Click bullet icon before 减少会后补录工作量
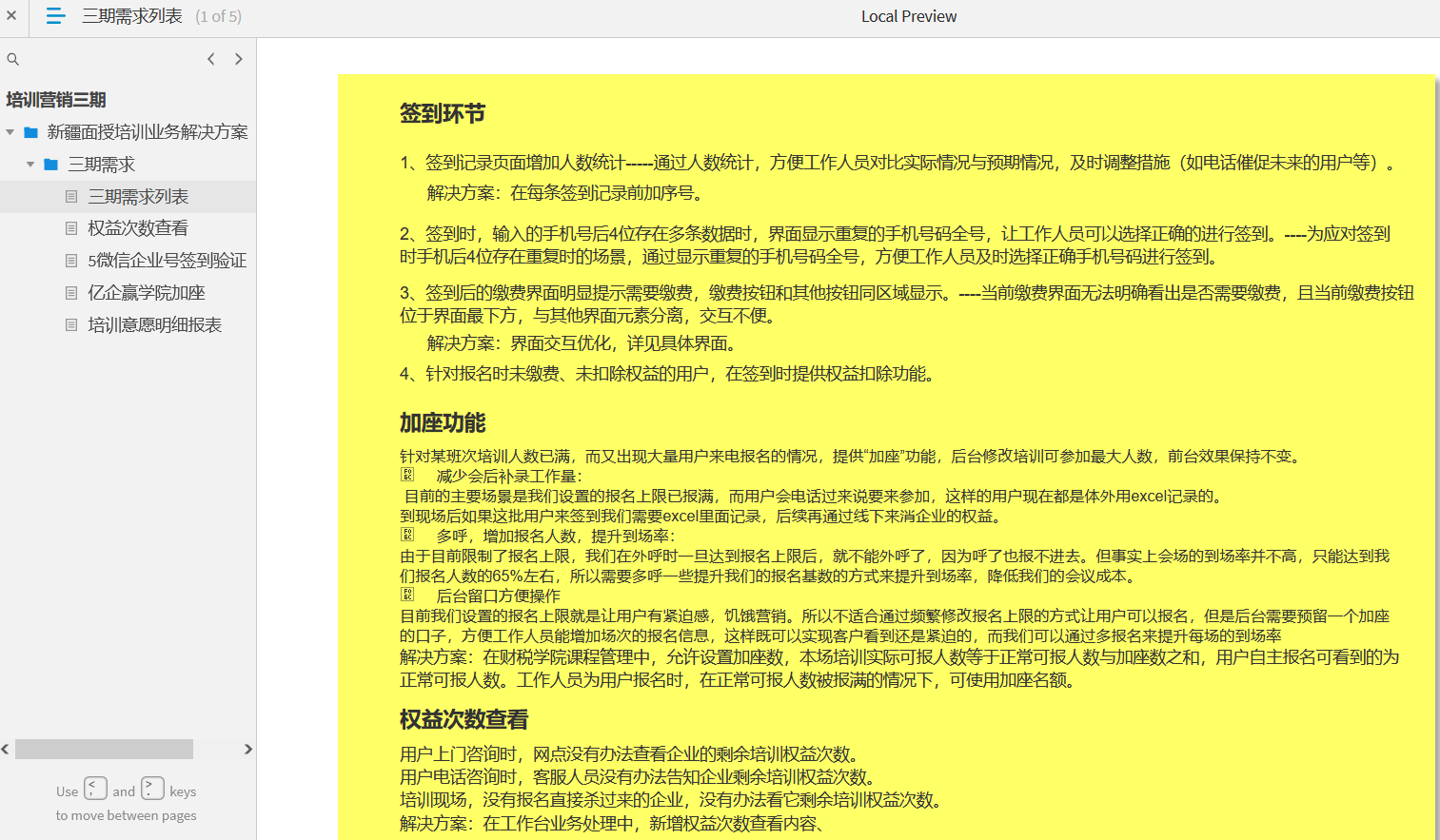The width and height of the screenshot is (1440, 840). [x=407, y=475]
